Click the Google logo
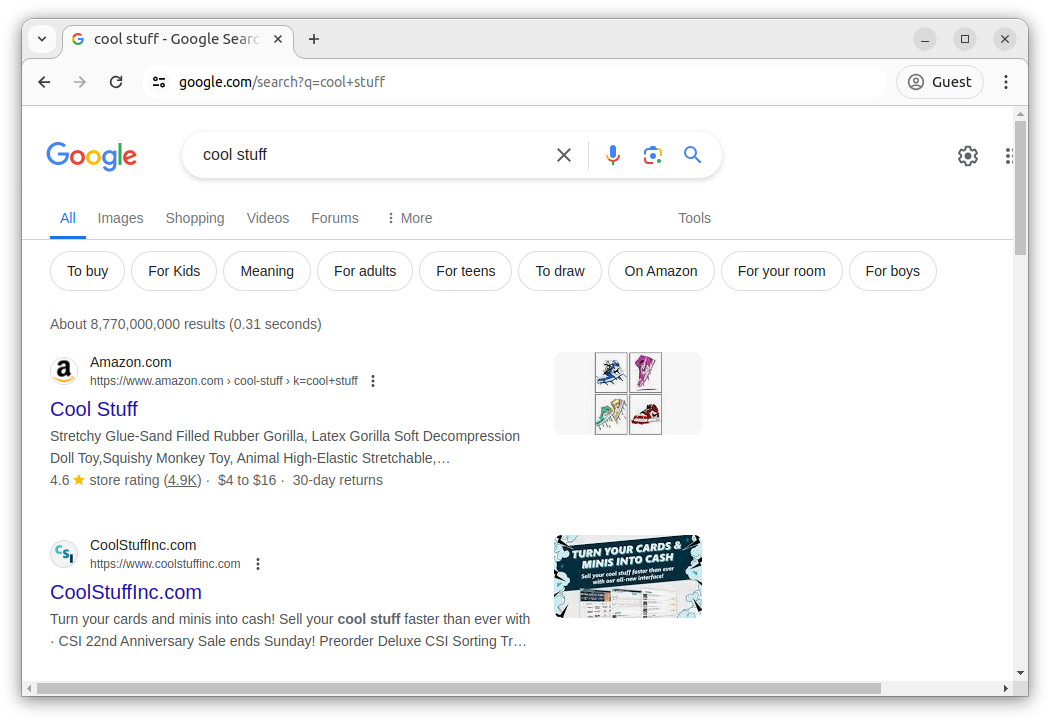Image resolution: width=1050 pixels, height=721 pixels. (x=92, y=156)
